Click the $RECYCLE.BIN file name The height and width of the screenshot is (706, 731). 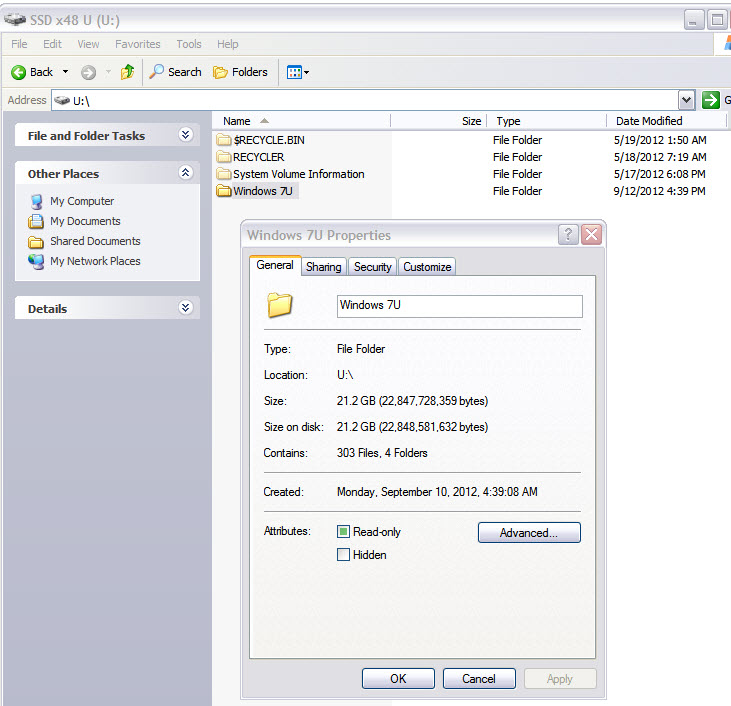[x=269, y=140]
